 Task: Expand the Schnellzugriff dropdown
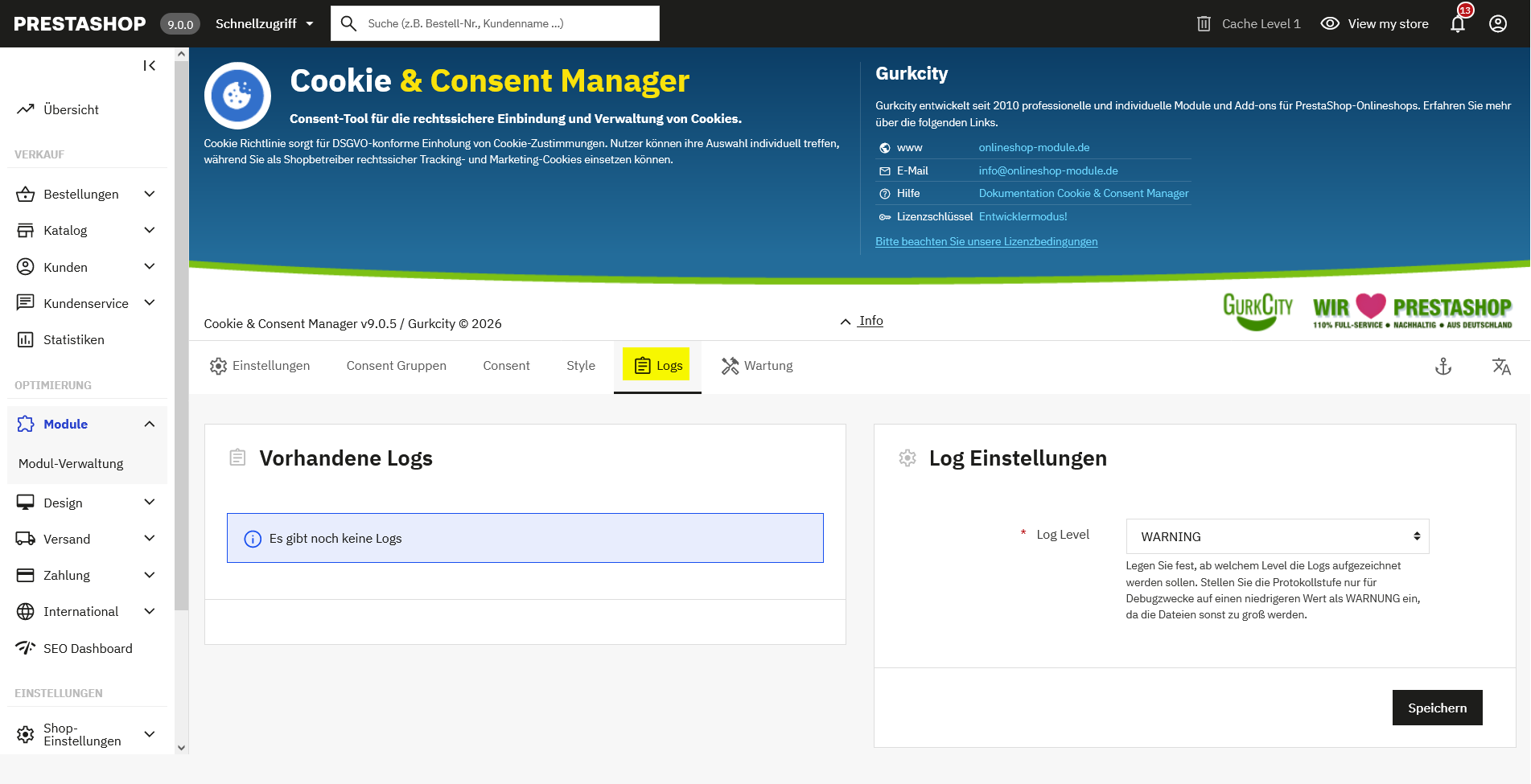click(264, 24)
